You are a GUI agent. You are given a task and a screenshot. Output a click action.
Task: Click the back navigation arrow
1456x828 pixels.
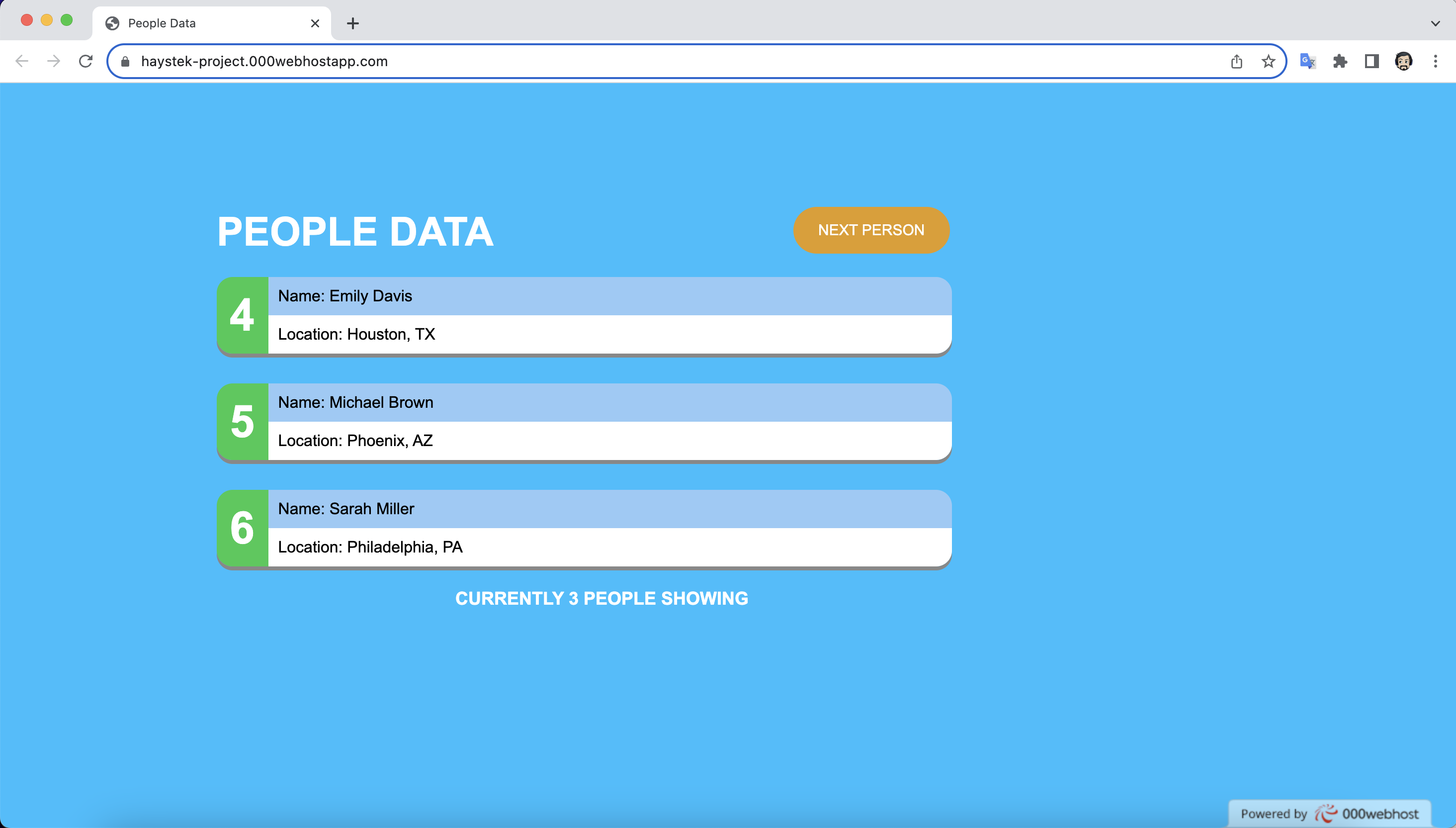21,61
